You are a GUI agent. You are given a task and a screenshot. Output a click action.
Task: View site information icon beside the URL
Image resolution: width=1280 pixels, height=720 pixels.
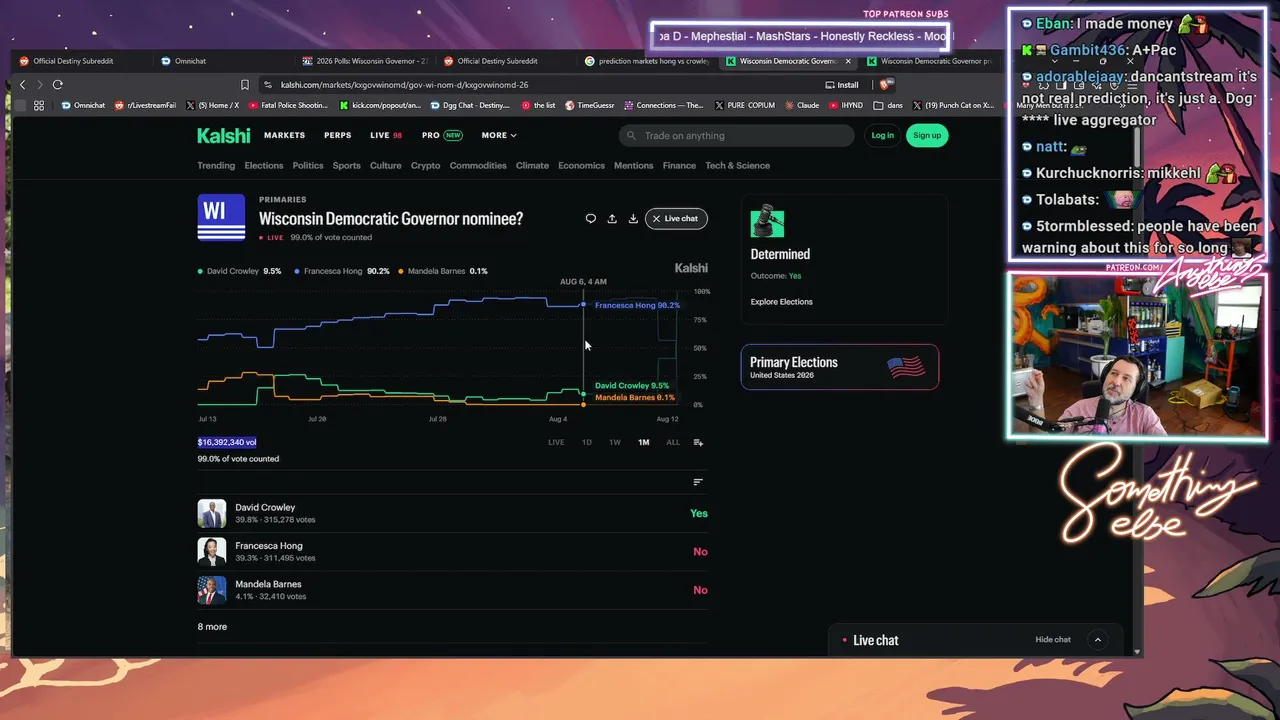tap(267, 85)
